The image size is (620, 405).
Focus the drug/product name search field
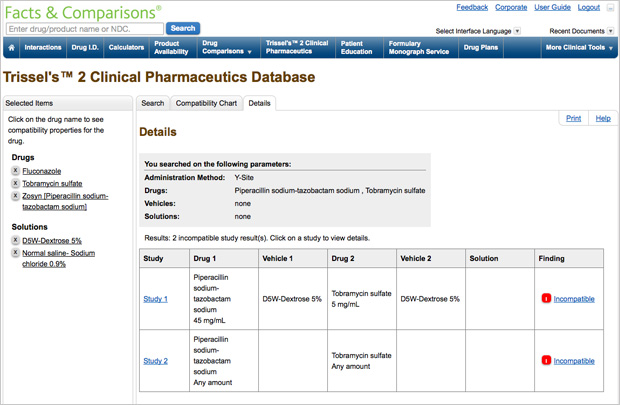85,29
